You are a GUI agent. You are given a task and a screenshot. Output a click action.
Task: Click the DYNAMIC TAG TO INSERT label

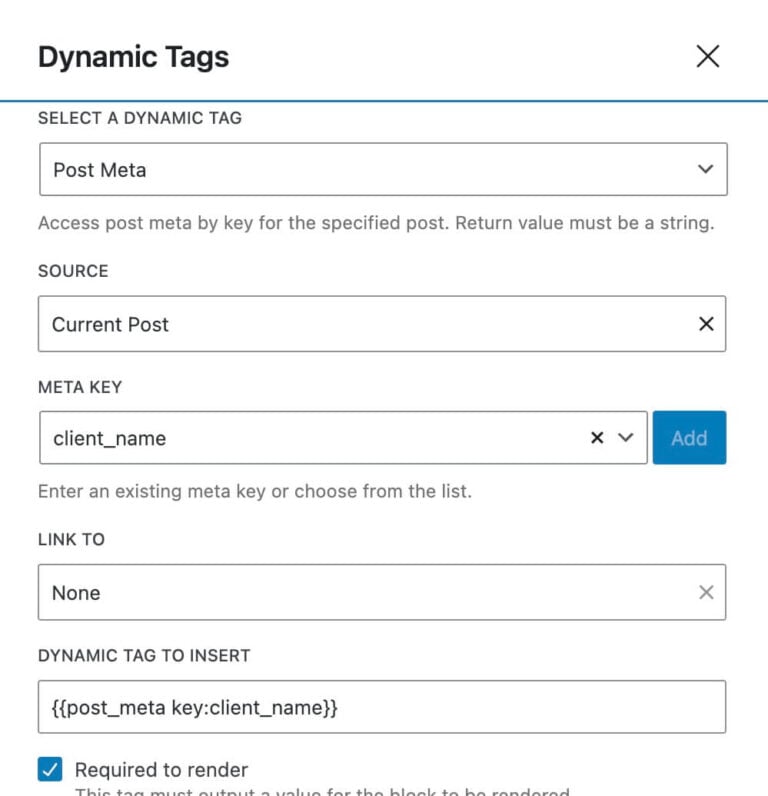point(144,656)
